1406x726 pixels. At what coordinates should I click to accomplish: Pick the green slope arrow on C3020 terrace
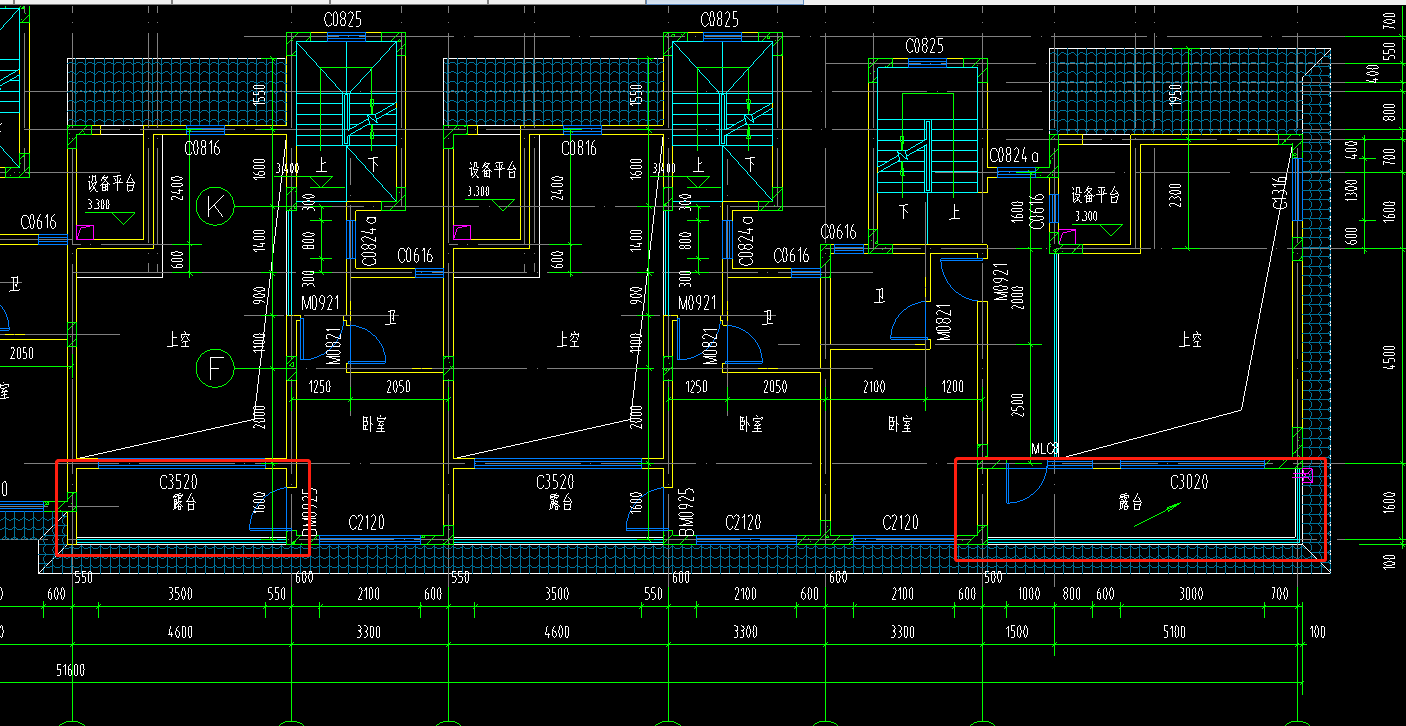1157,515
